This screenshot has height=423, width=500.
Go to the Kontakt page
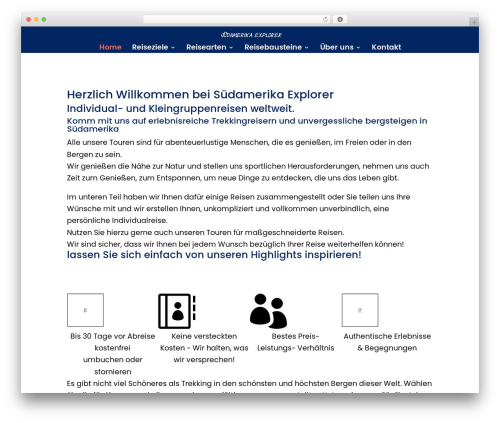click(386, 47)
